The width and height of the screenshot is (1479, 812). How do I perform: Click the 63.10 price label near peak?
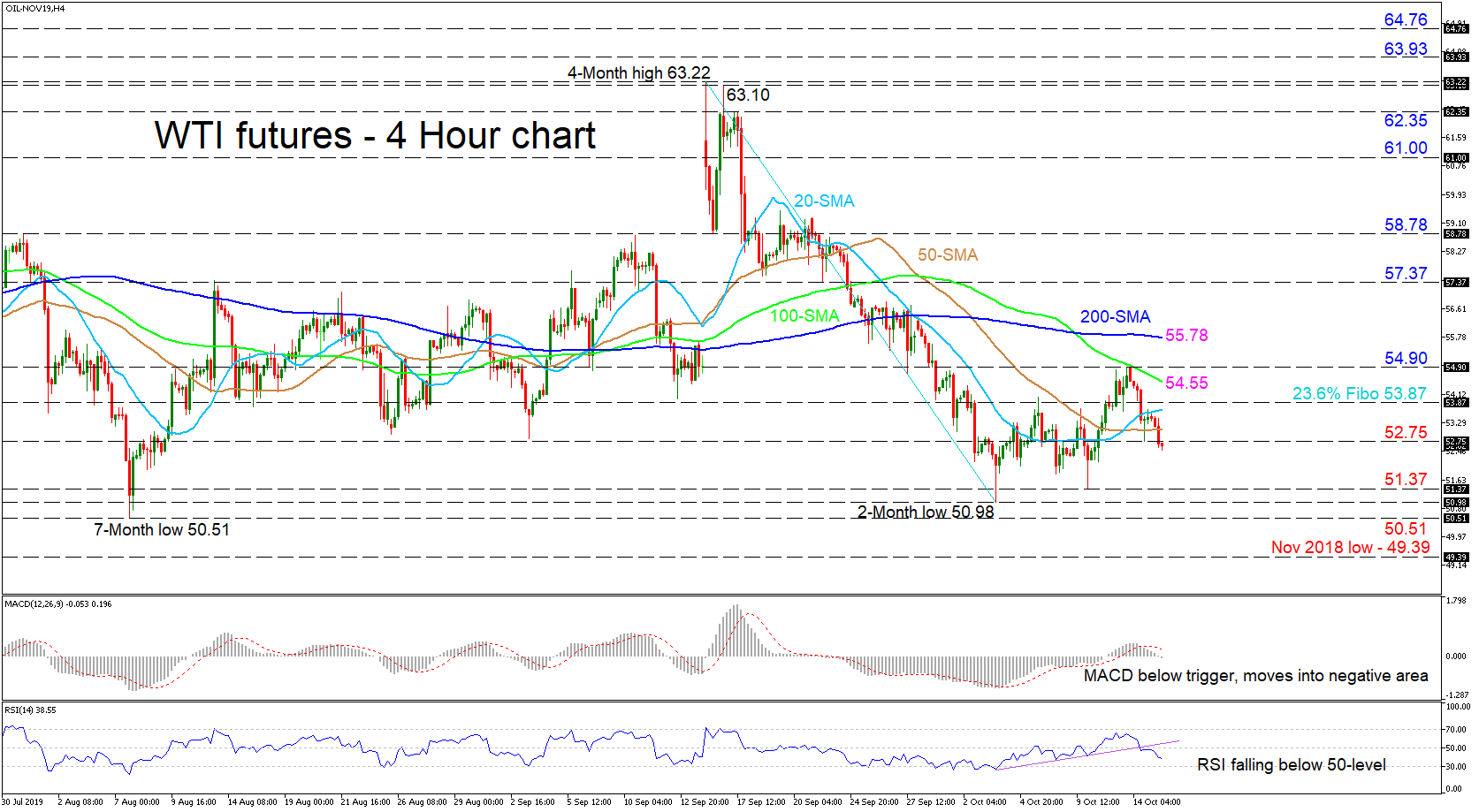[748, 95]
